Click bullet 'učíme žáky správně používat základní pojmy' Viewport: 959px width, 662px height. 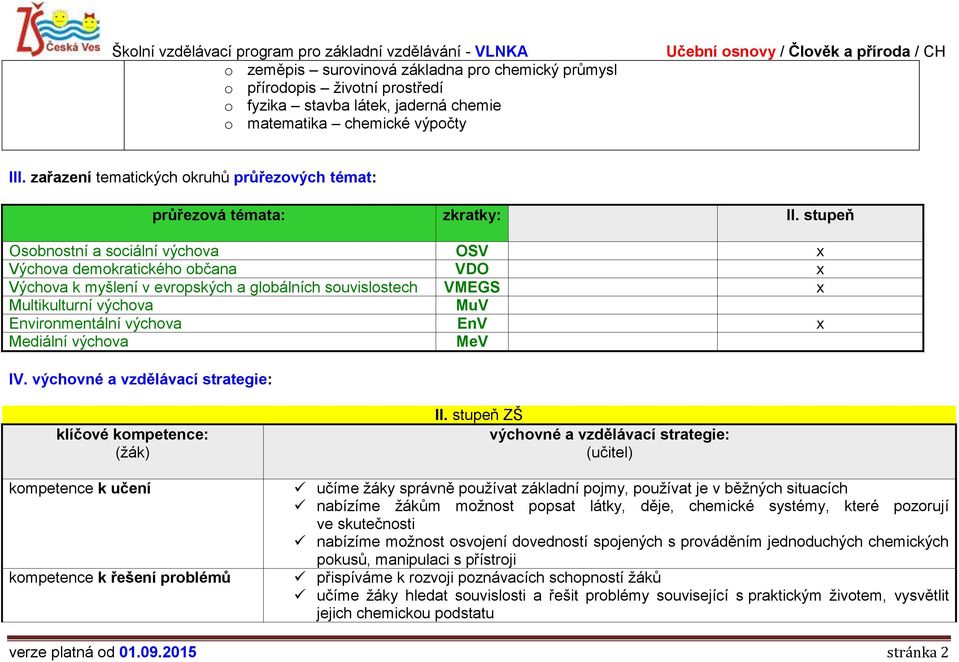pyautogui.click(x=582, y=488)
